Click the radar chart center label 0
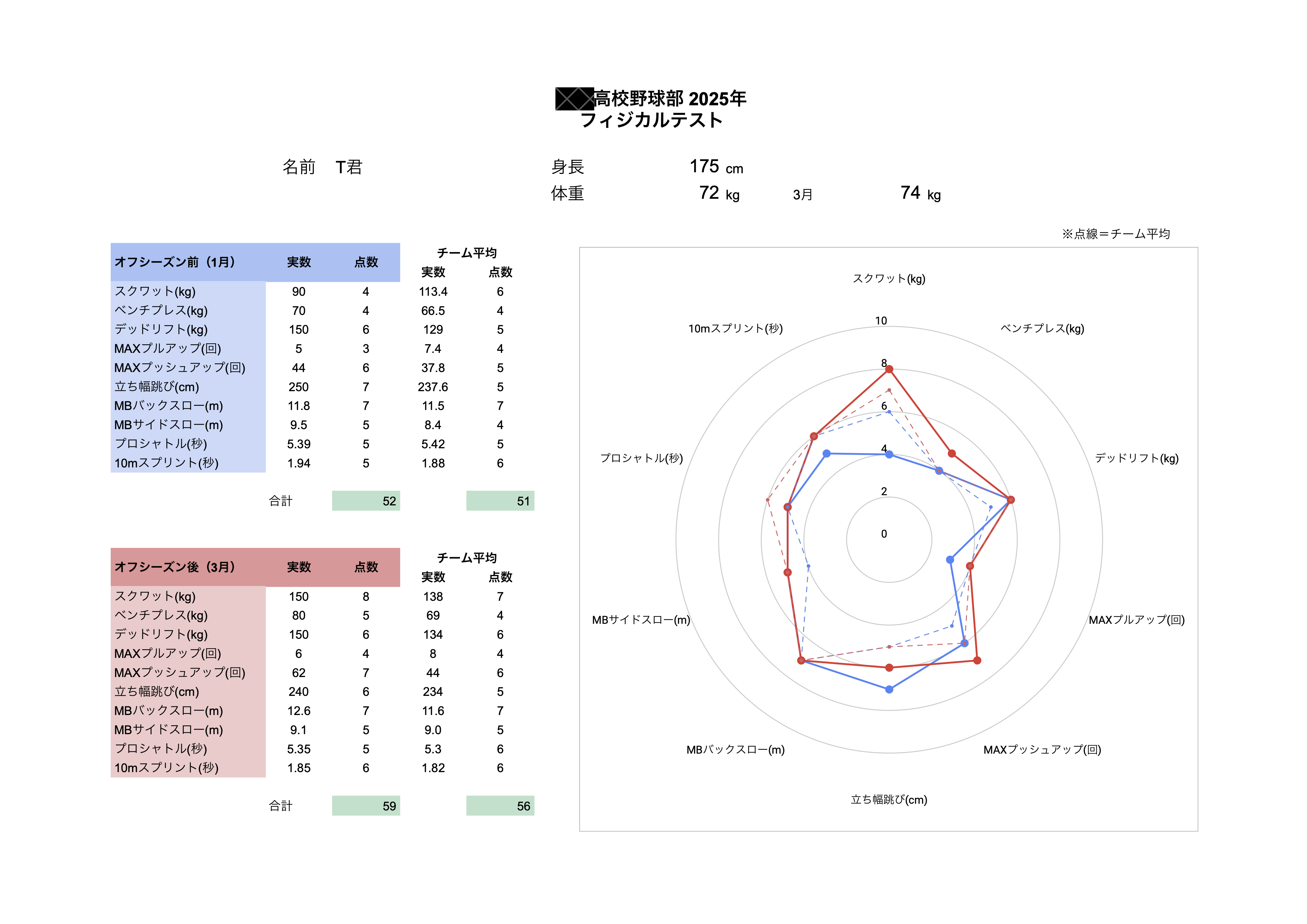 pyautogui.click(x=883, y=534)
